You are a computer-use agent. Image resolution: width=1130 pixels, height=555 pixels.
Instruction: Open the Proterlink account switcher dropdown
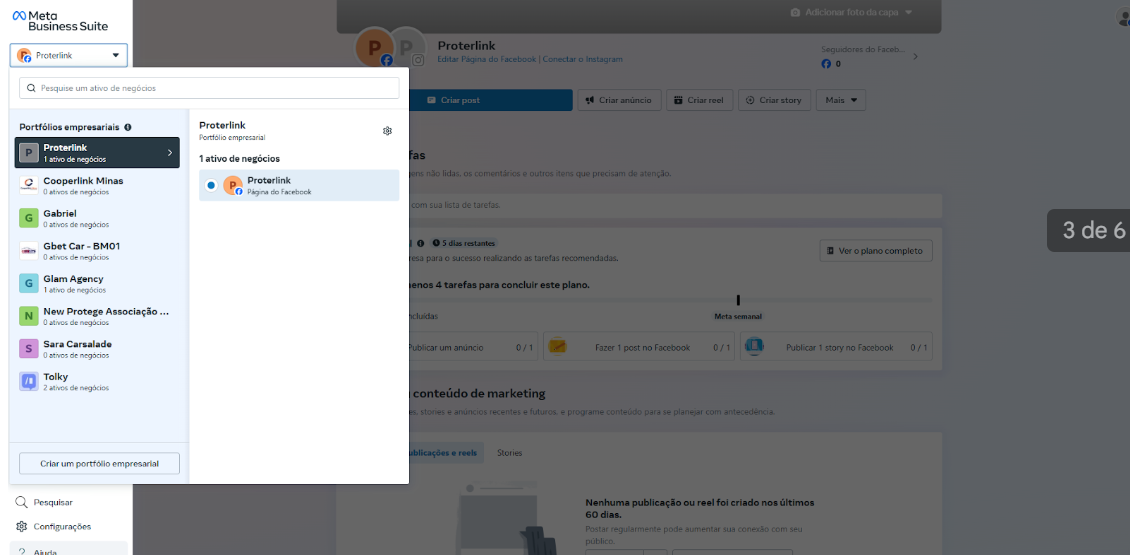coord(68,56)
